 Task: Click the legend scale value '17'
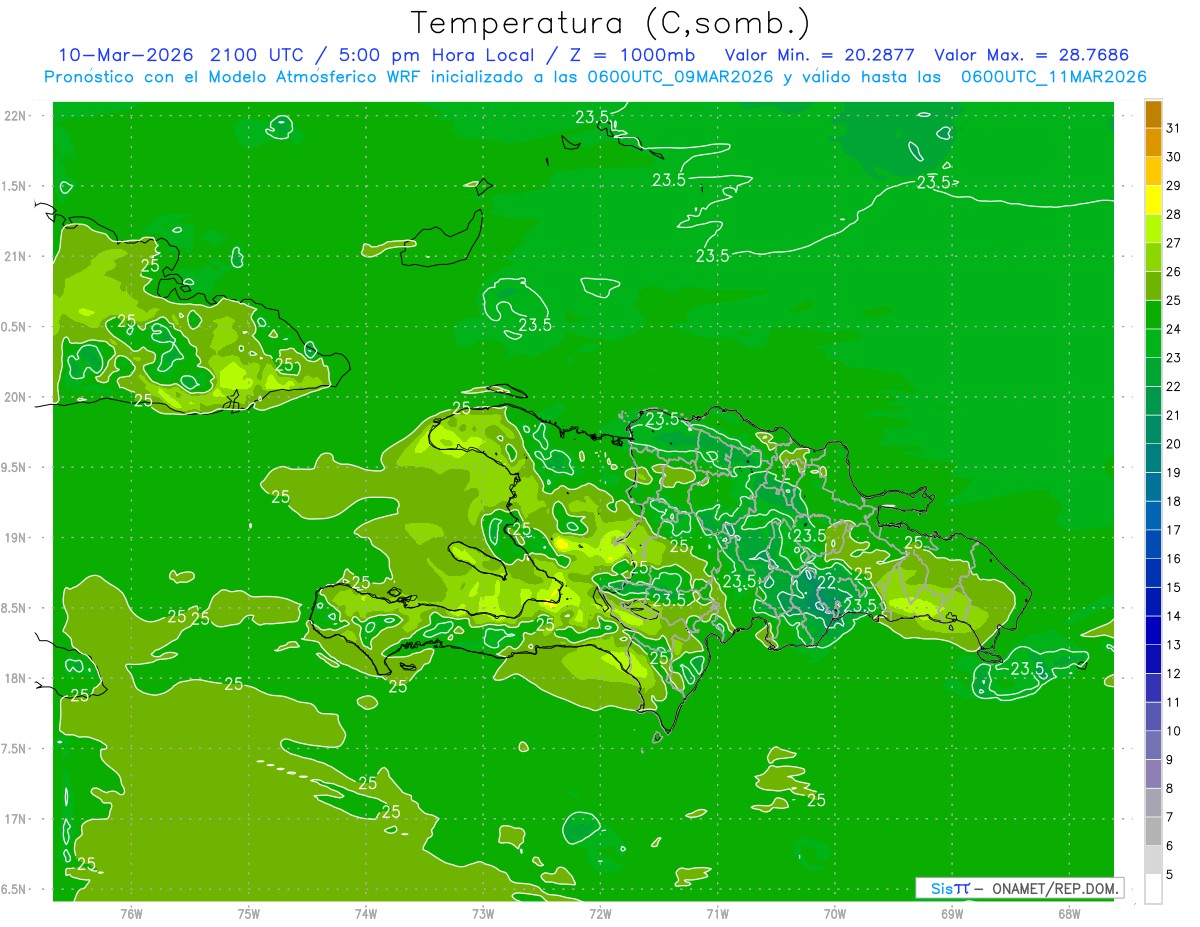tap(1174, 530)
